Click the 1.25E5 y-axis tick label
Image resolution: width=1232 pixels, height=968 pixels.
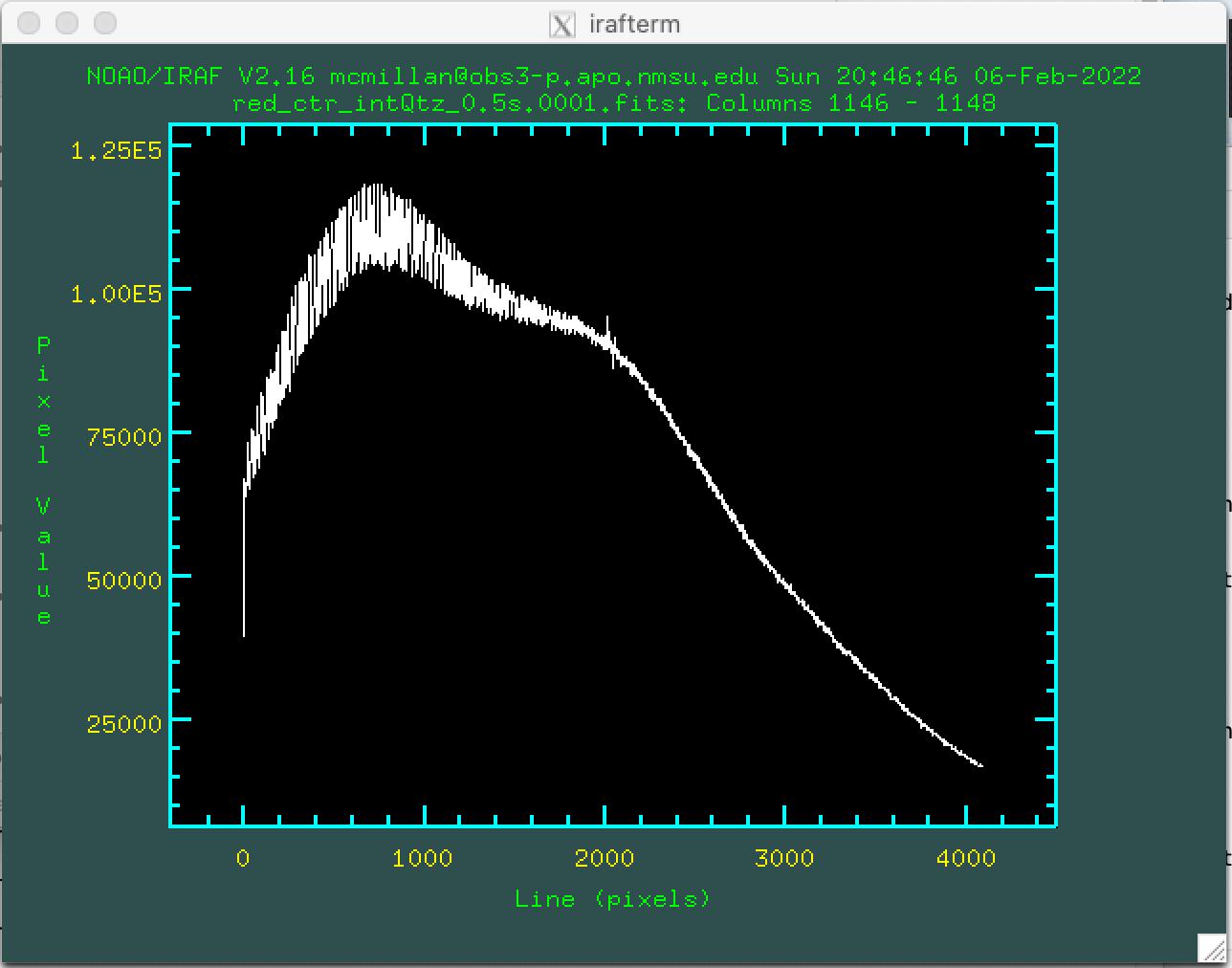click(x=116, y=150)
